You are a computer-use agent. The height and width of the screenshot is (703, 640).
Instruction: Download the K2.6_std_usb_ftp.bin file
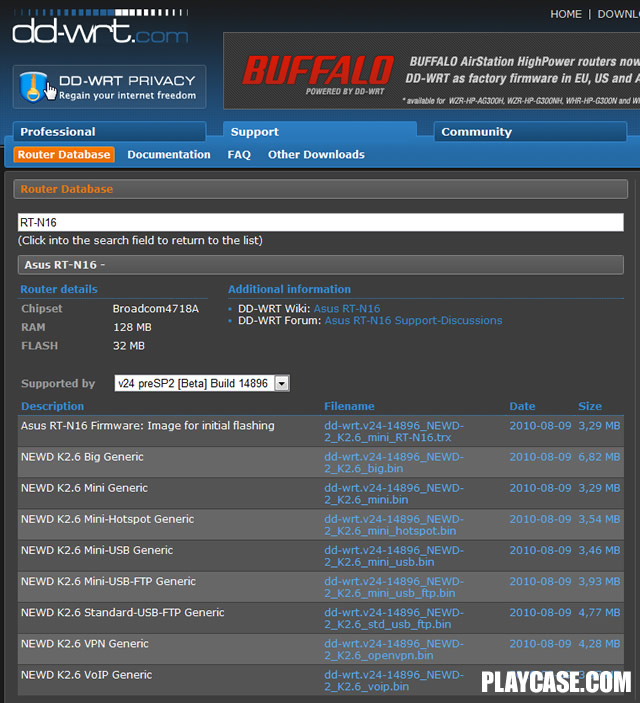(x=394, y=618)
